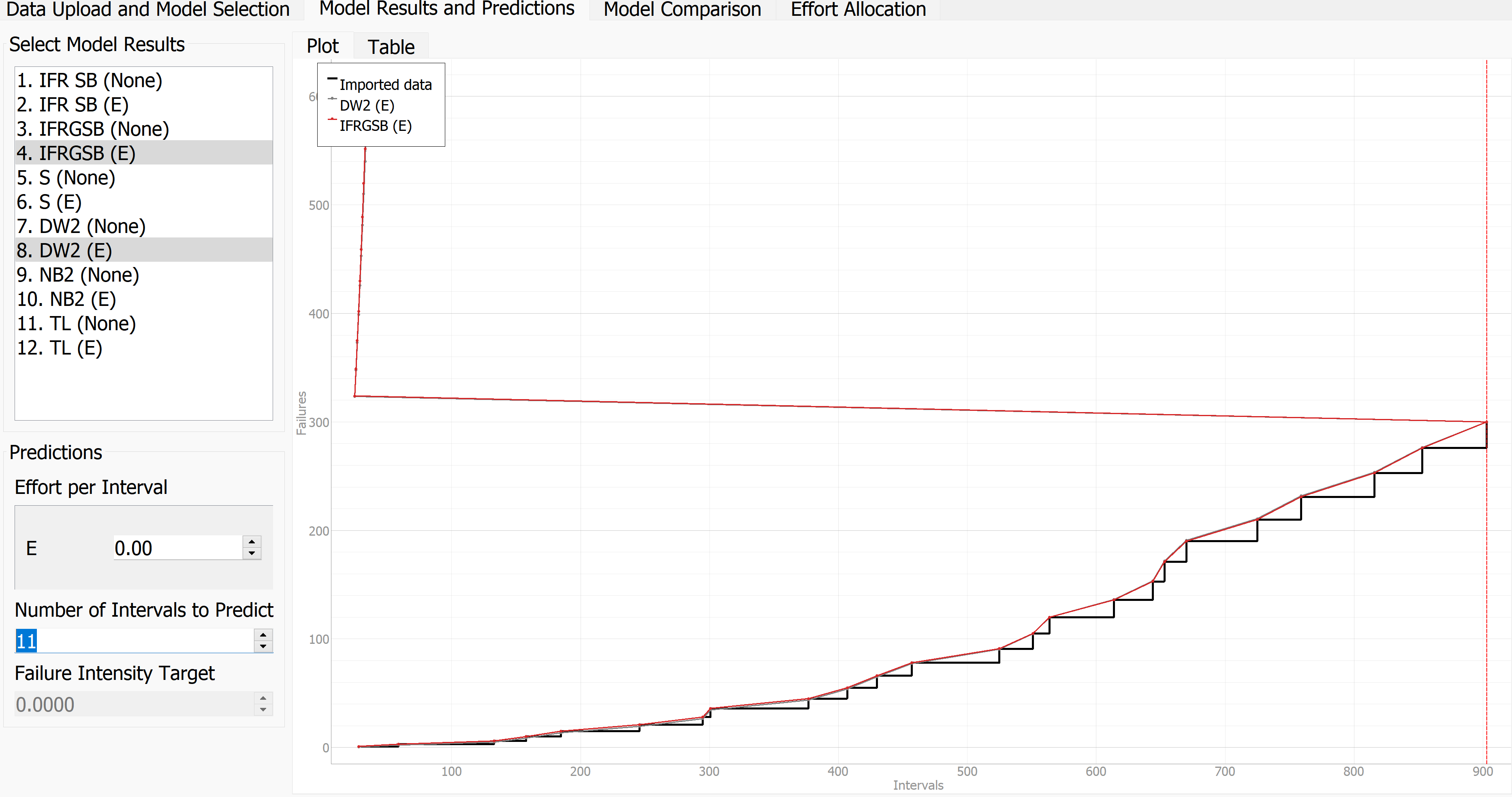1512x797 pixels.
Task: Increment Number of Intervals to Predict
Action: coord(263,635)
